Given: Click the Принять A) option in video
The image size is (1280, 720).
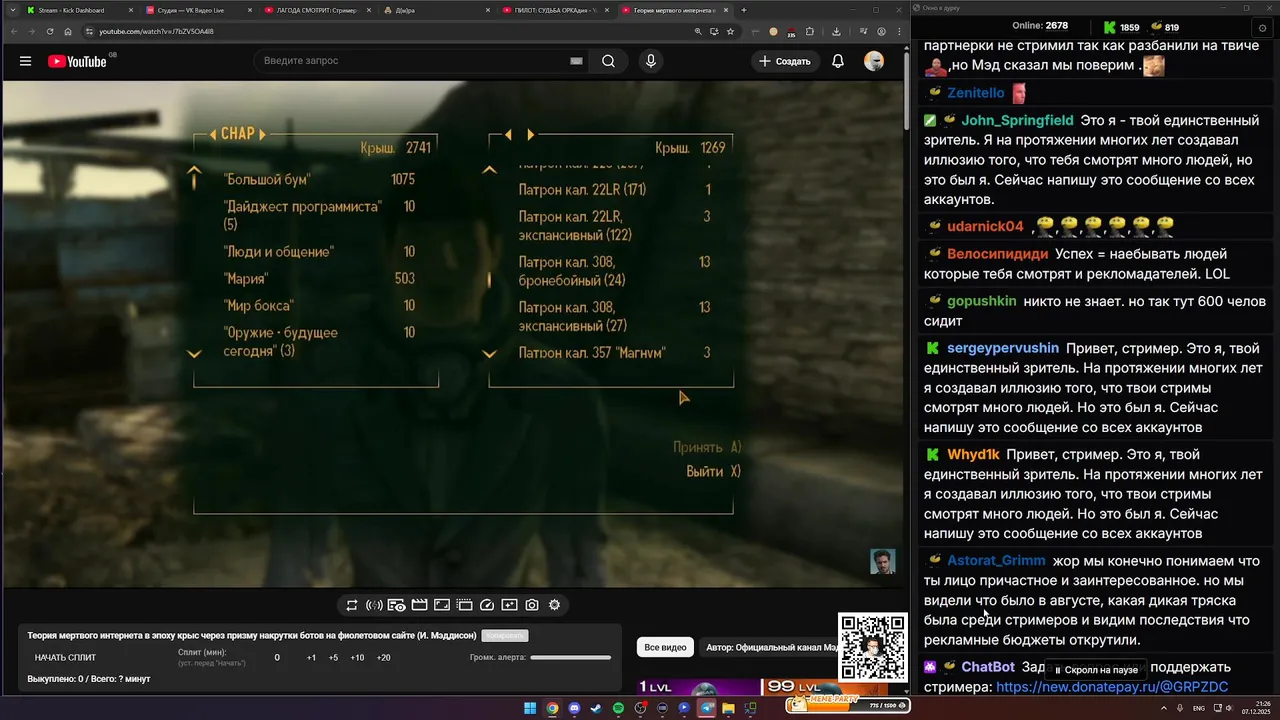Looking at the screenshot, I should [707, 447].
